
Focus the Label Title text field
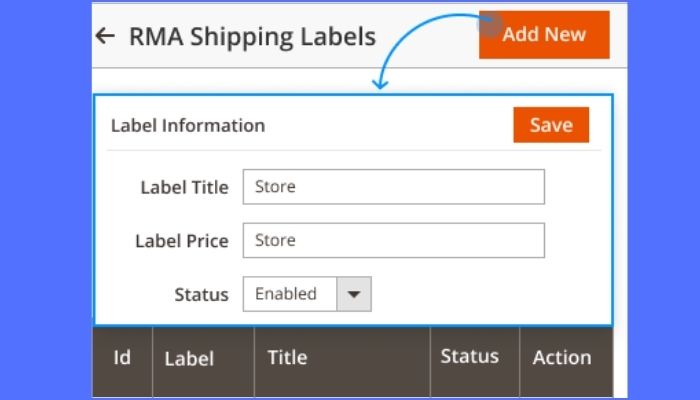393,187
